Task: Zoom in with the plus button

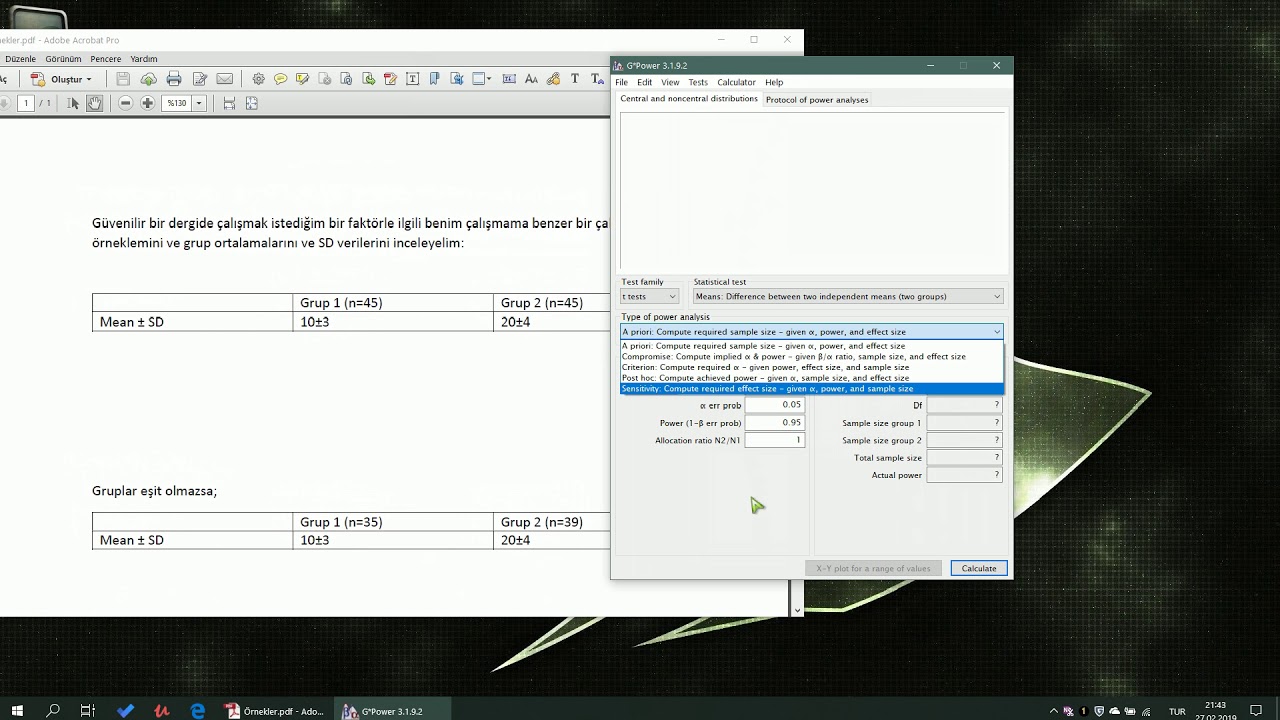Action: [147, 103]
